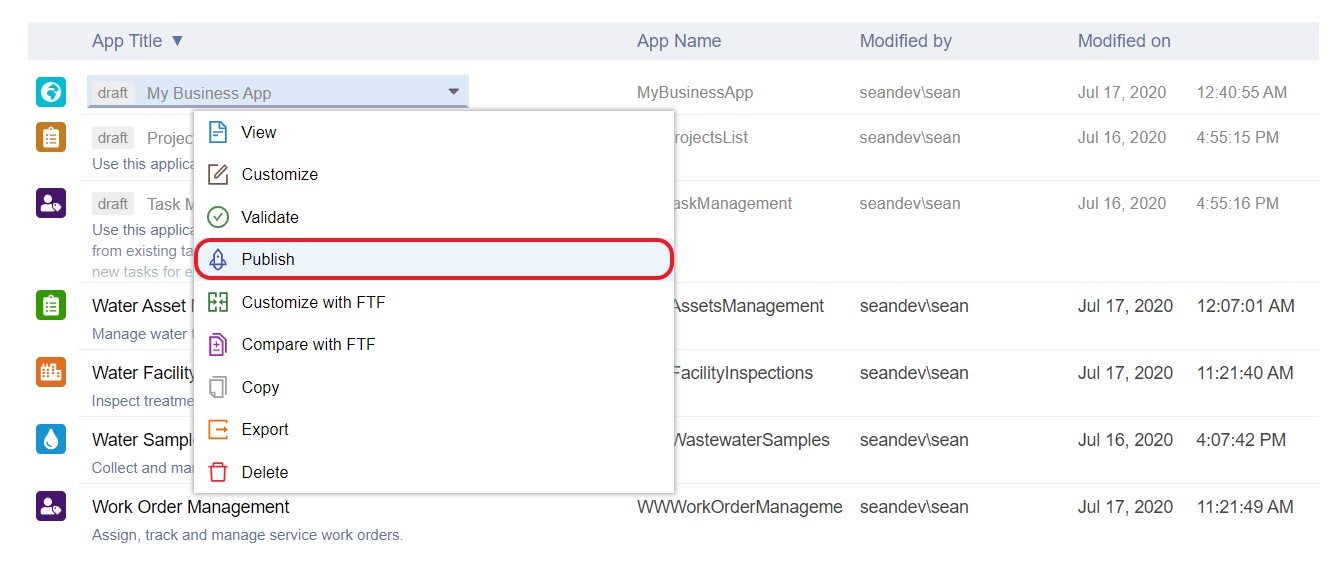1332x574 pixels.
Task: Click the My Business App globe icon
Action: (51, 92)
